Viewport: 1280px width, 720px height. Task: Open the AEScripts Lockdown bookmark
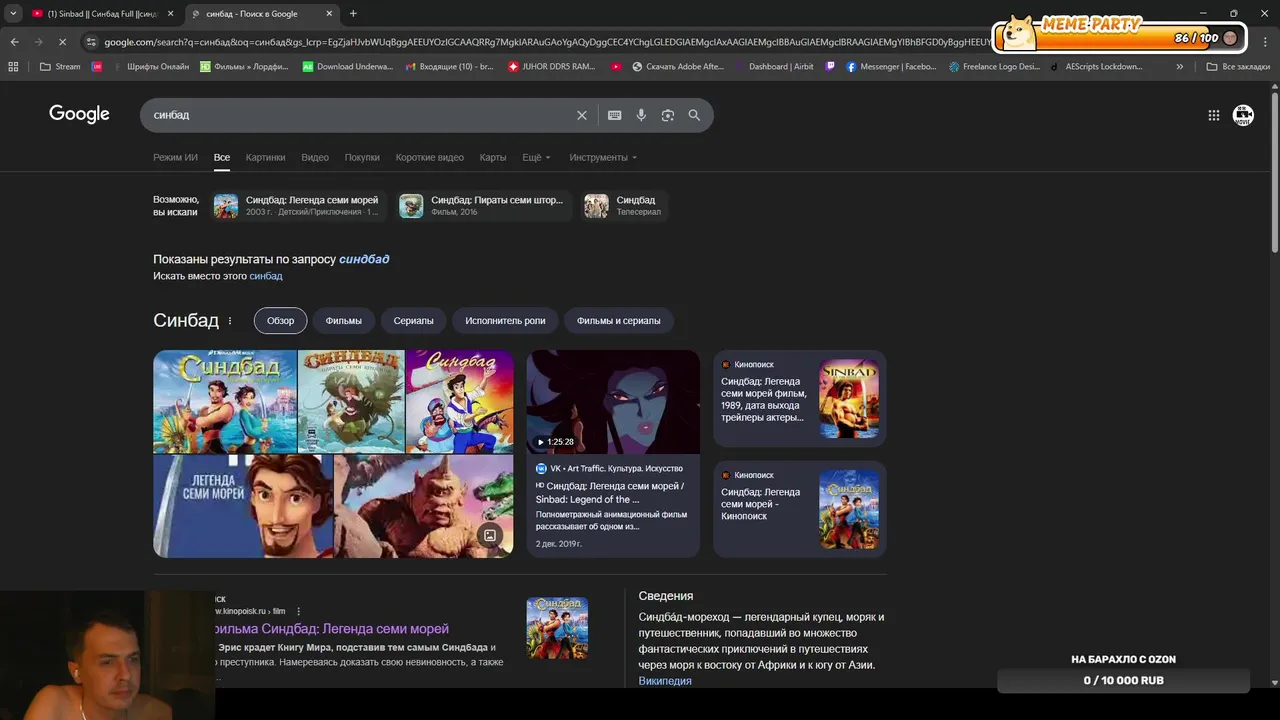point(1096,67)
